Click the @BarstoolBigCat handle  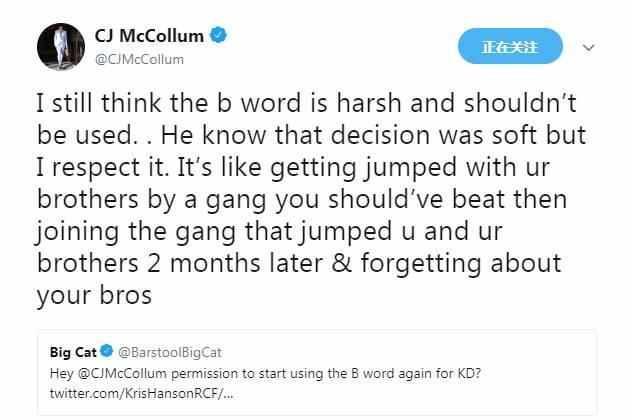point(170,353)
